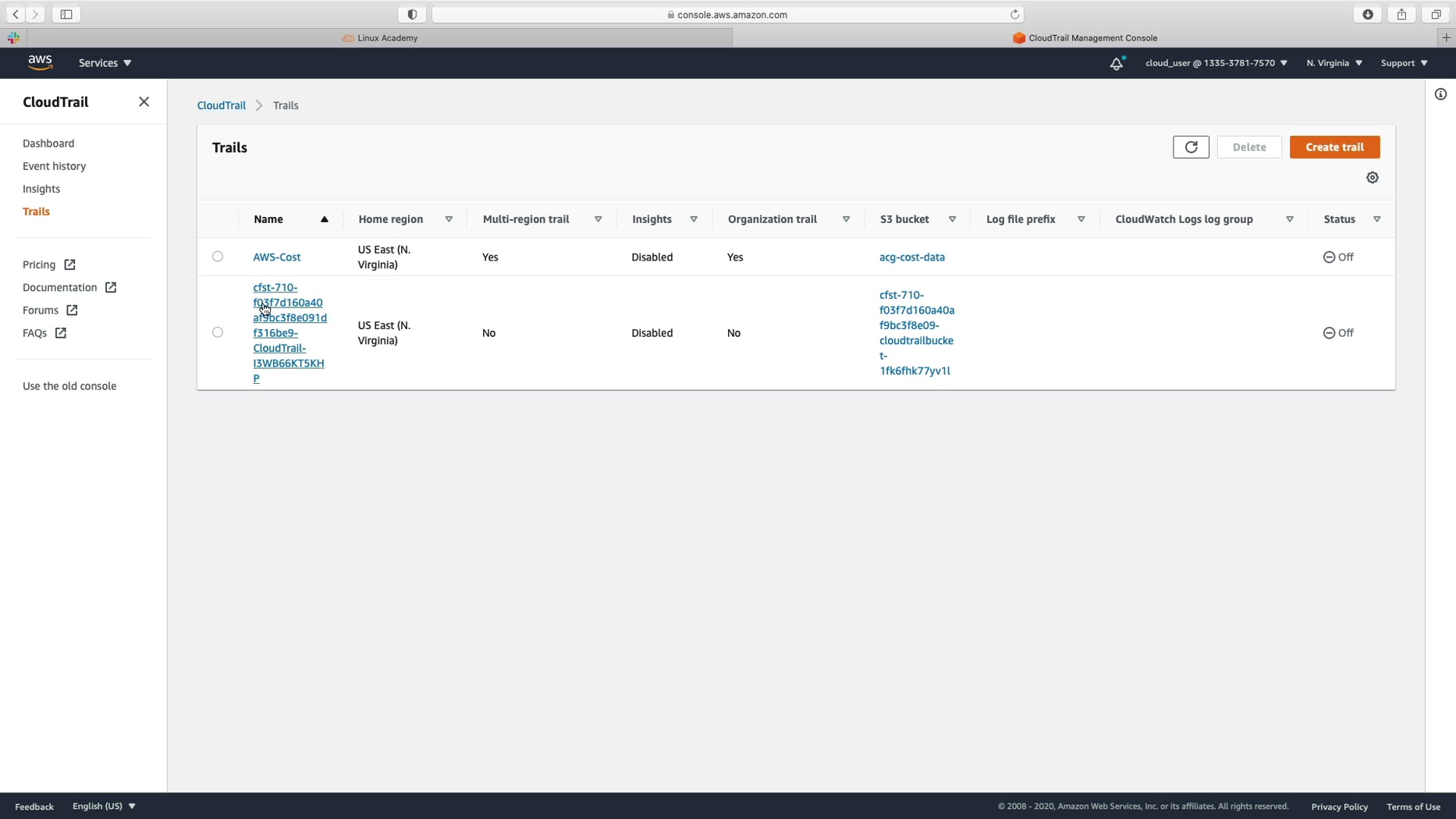Open the Terms of Use link
The height and width of the screenshot is (819, 1456).
coord(1413,807)
